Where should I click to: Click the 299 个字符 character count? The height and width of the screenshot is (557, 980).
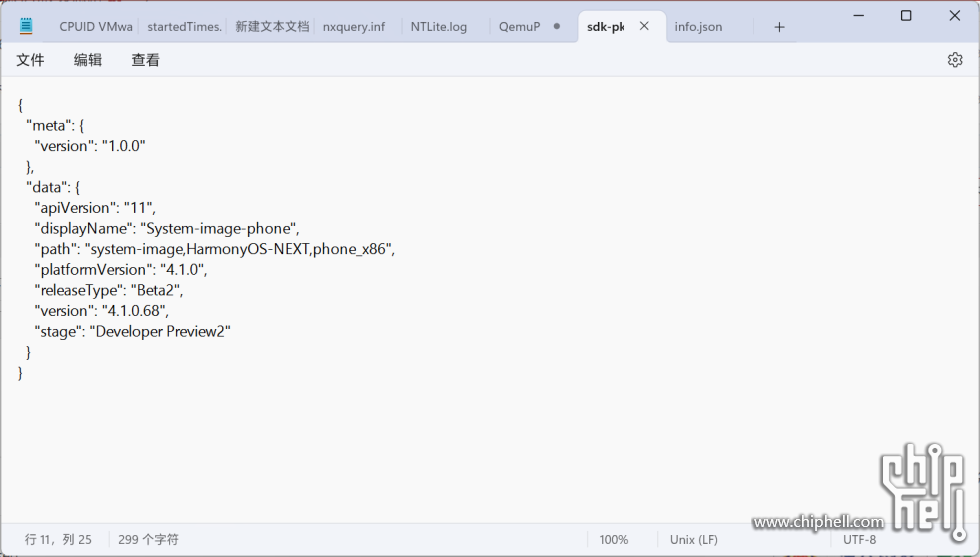148,539
